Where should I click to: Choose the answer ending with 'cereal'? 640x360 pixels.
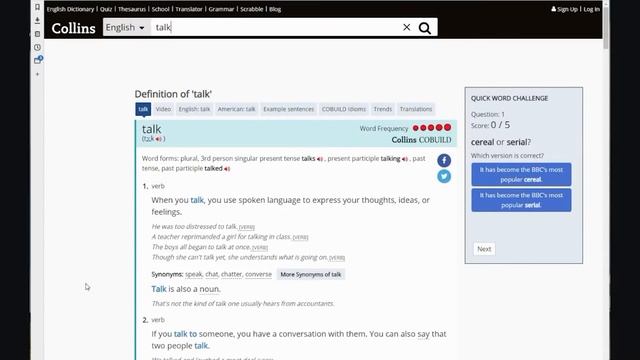[x=521, y=174]
